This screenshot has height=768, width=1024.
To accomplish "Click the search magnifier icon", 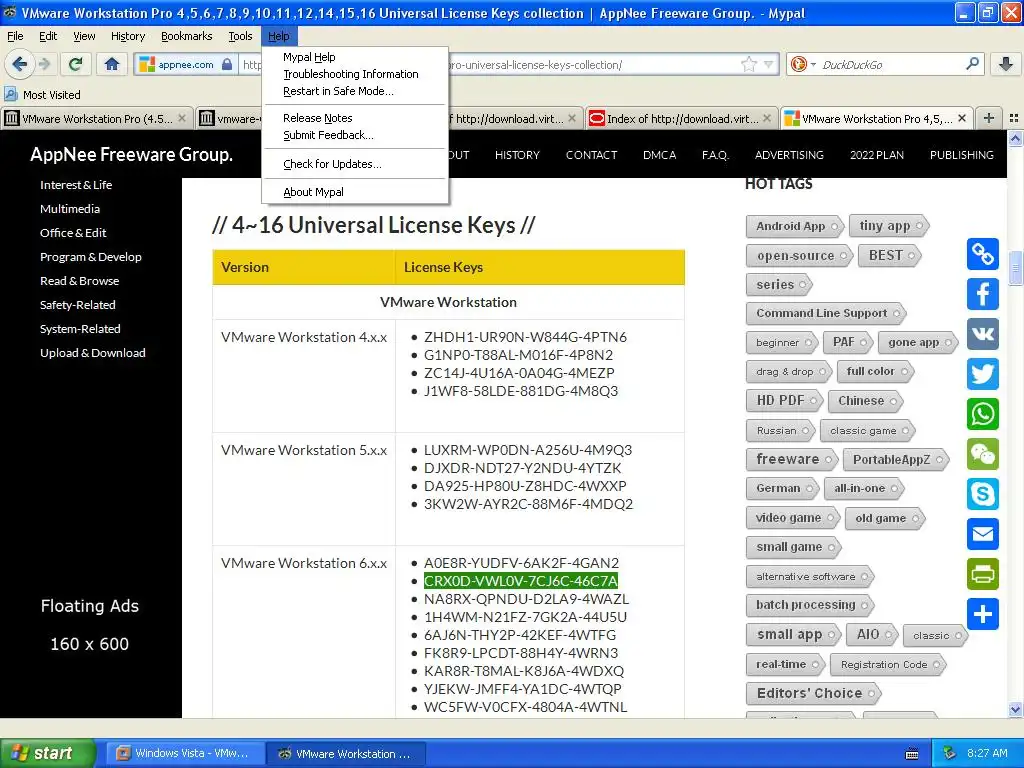I will [x=972, y=64].
